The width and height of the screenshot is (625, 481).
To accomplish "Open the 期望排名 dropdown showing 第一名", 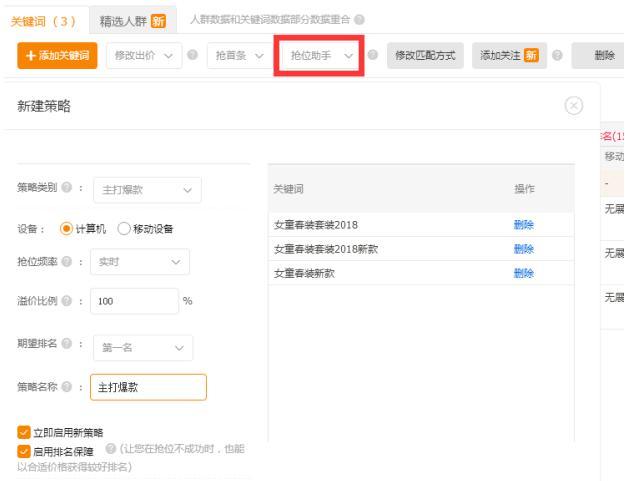I will (x=142, y=347).
